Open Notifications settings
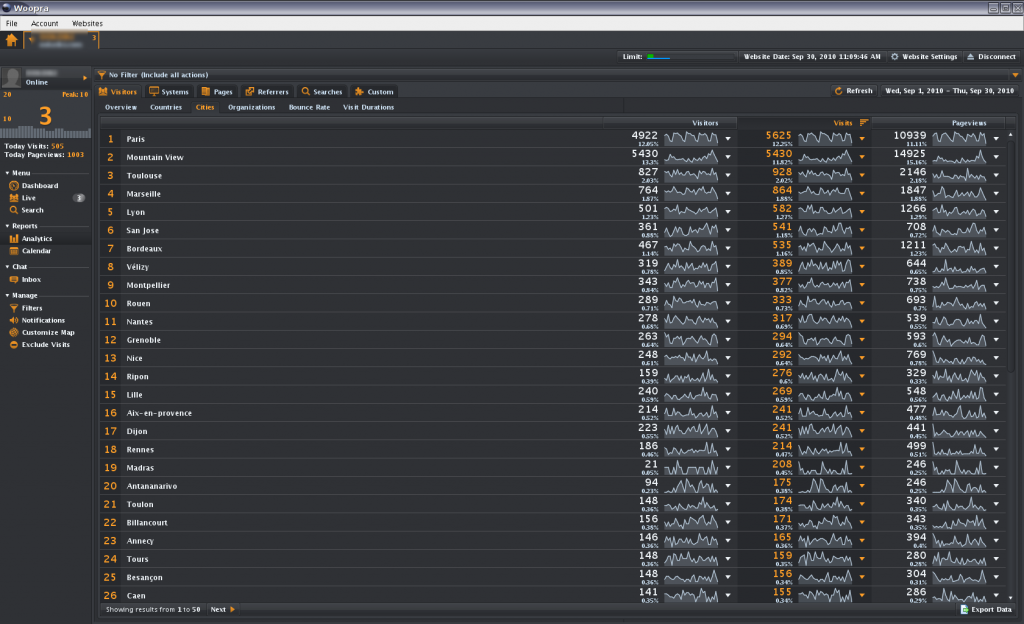 [x=37, y=320]
